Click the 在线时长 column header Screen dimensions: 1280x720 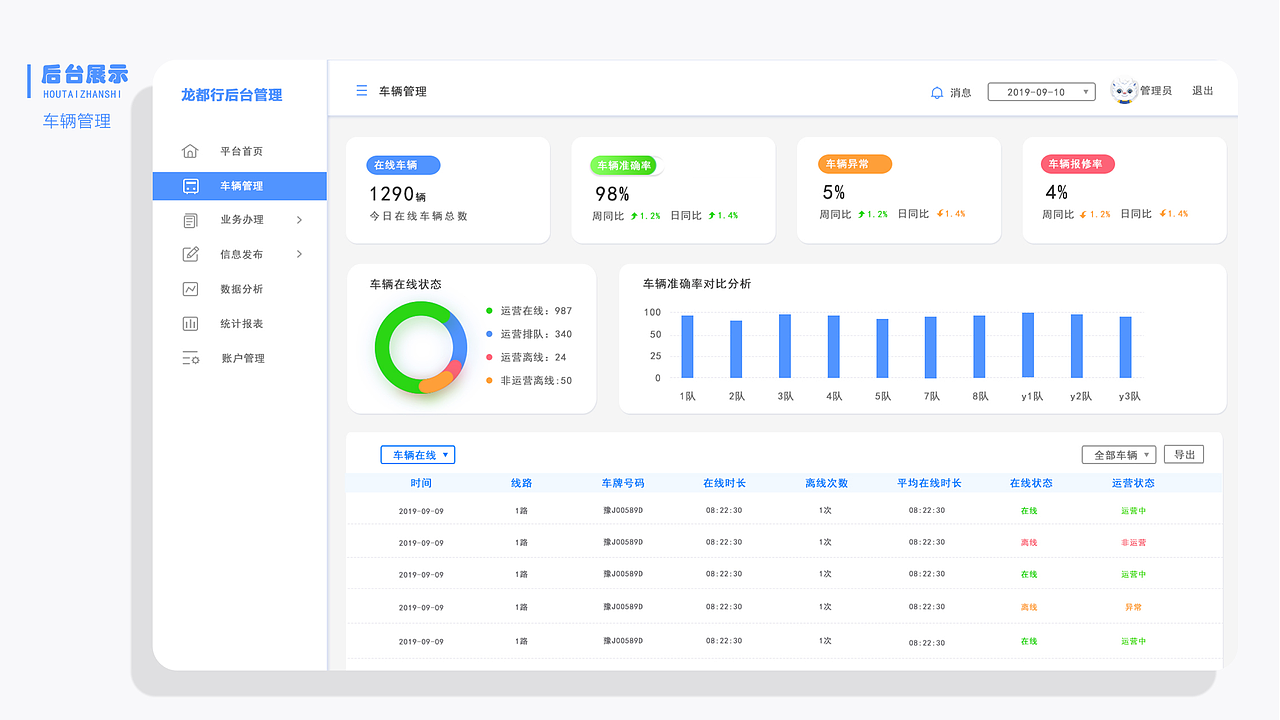click(x=724, y=483)
